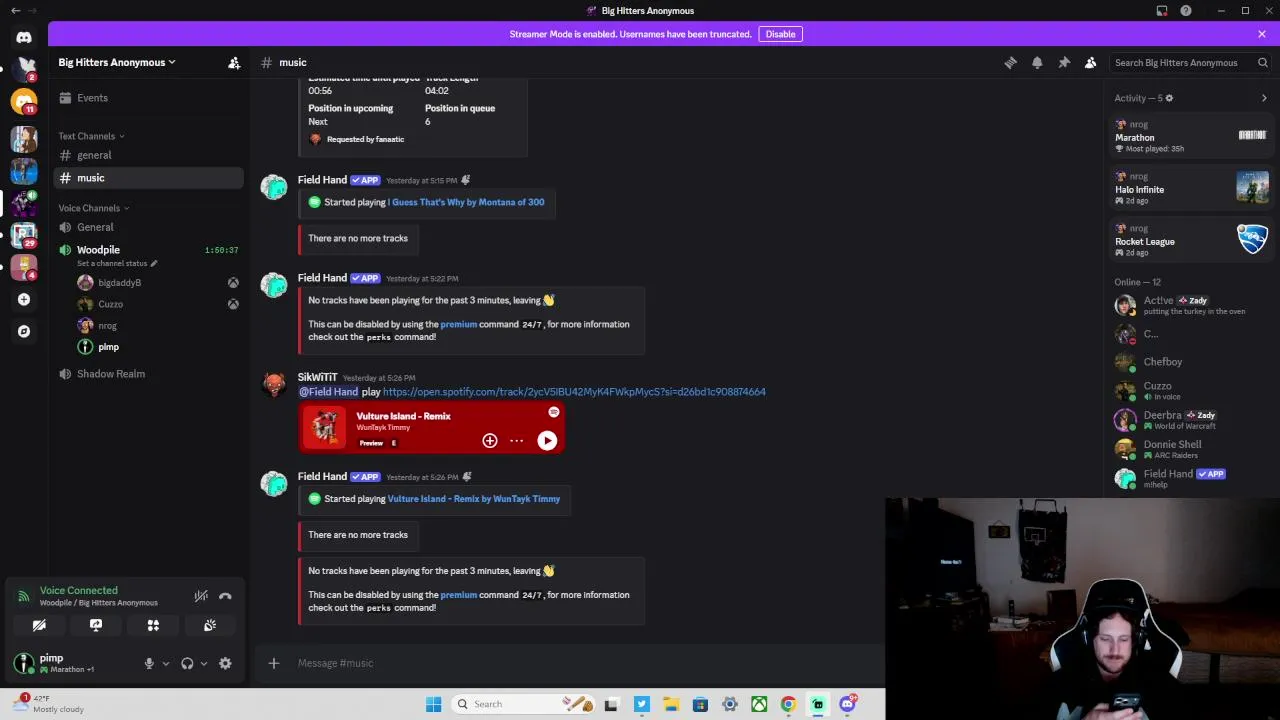Open Help question mark icon
Image resolution: width=1280 pixels, height=720 pixels.
(1186, 11)
